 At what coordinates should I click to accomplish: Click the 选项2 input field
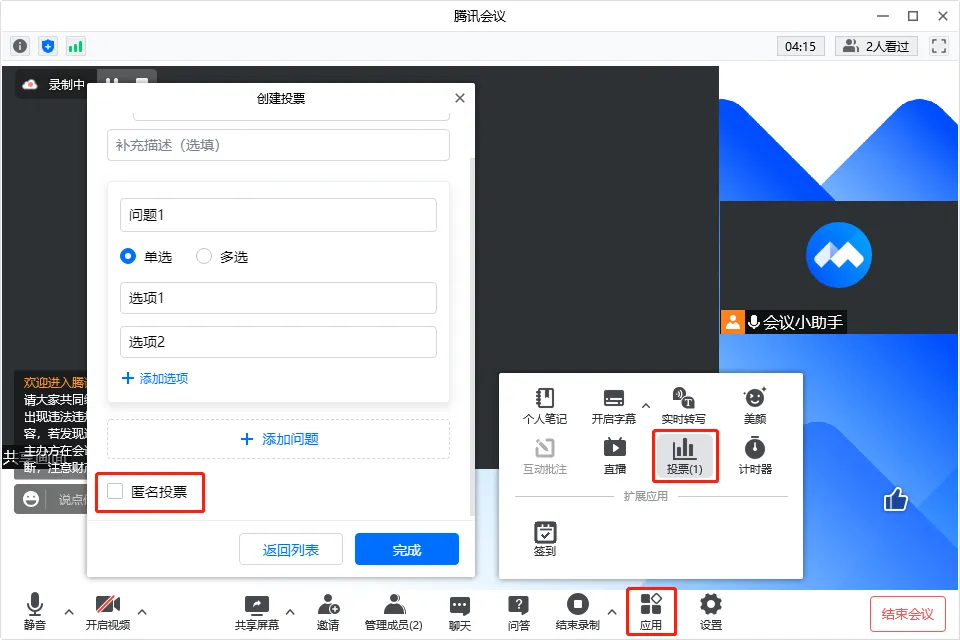pos(279,342)
